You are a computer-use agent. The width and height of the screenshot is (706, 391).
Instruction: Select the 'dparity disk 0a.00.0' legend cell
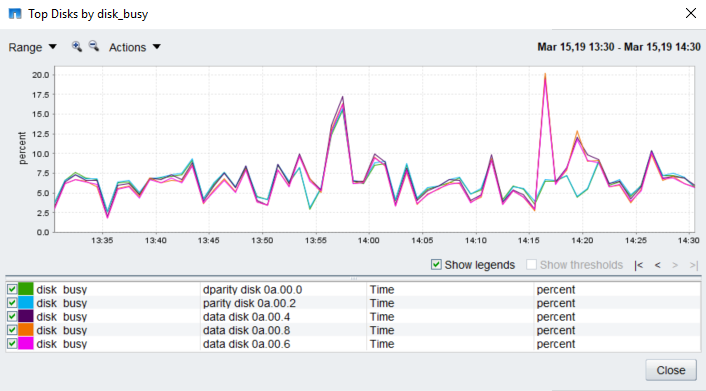click(283, 289)
